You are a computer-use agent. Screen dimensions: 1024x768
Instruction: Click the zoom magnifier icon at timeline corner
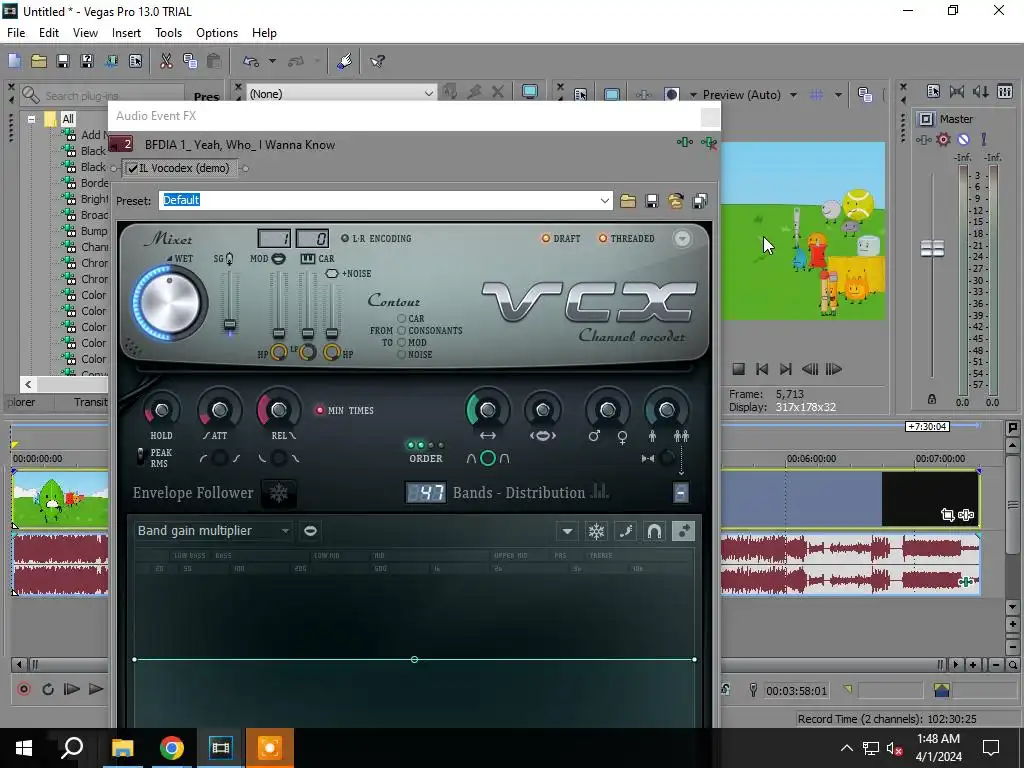pyautogui.click(x=1013, y=665)
